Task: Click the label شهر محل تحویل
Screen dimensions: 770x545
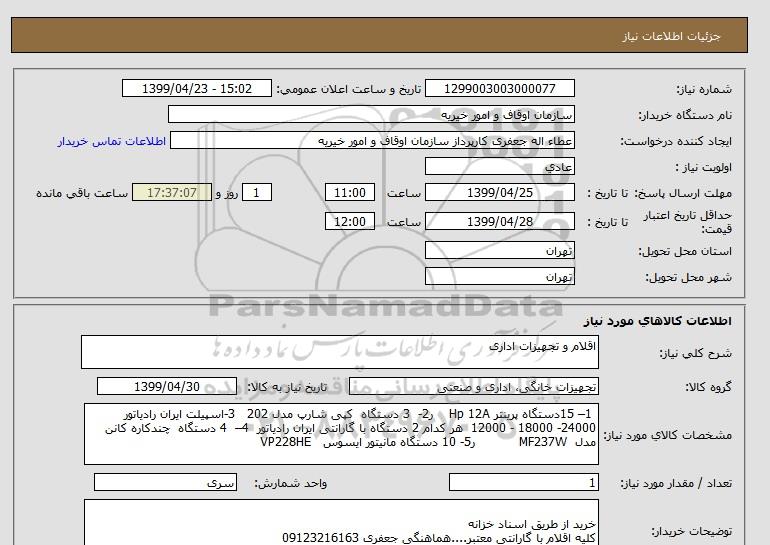Action: [x=688, y=277]
